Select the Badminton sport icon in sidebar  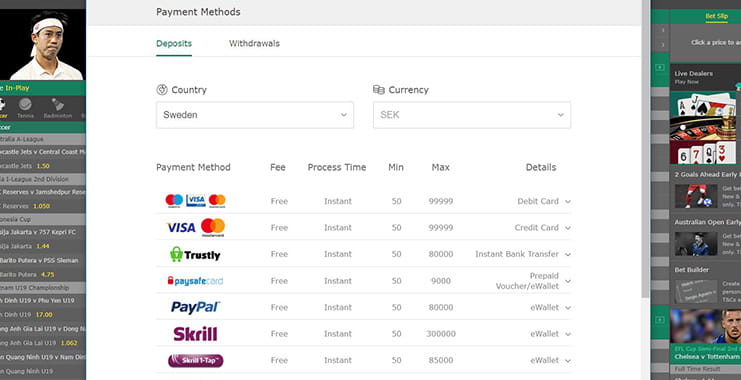tap(58, 108)
